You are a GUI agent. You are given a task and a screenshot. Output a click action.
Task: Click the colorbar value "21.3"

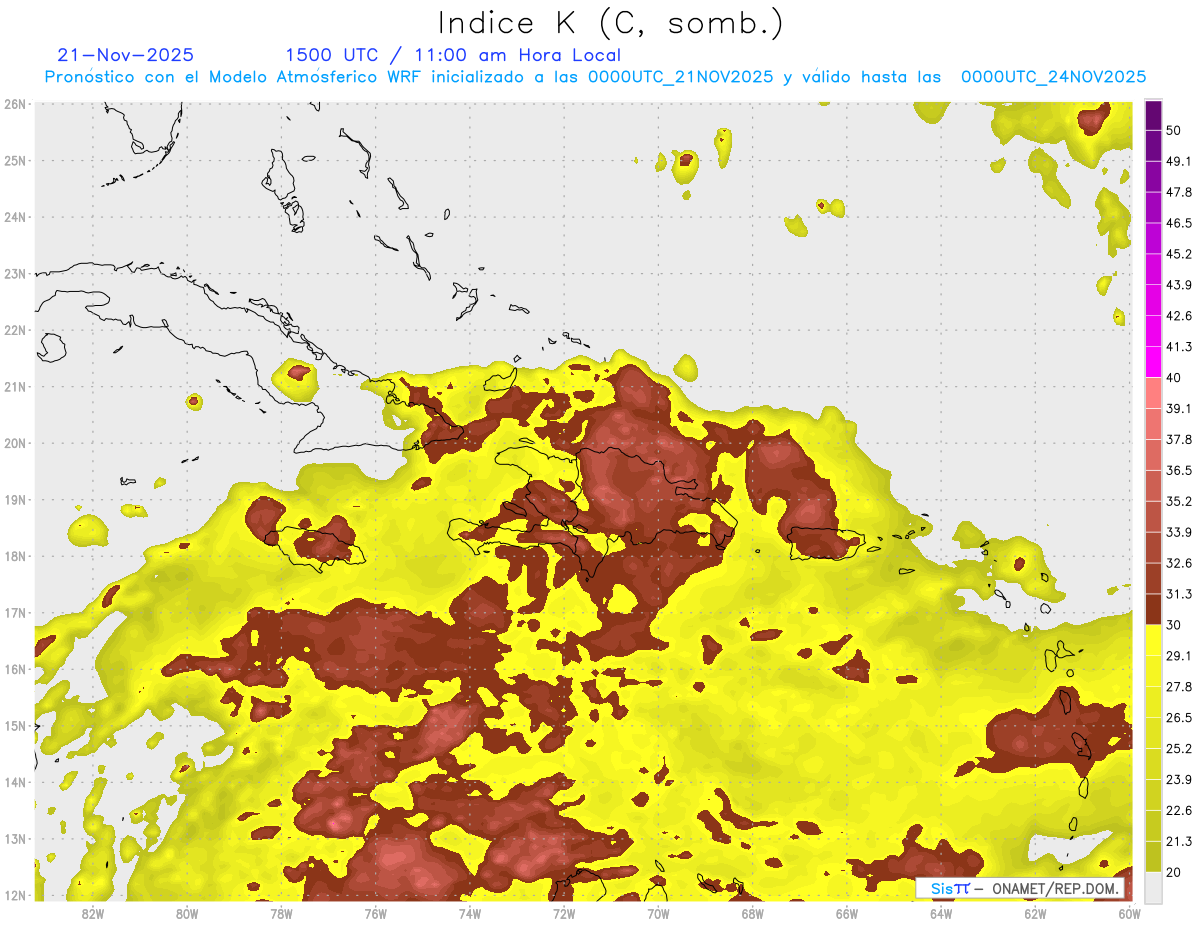[1179, 842]
